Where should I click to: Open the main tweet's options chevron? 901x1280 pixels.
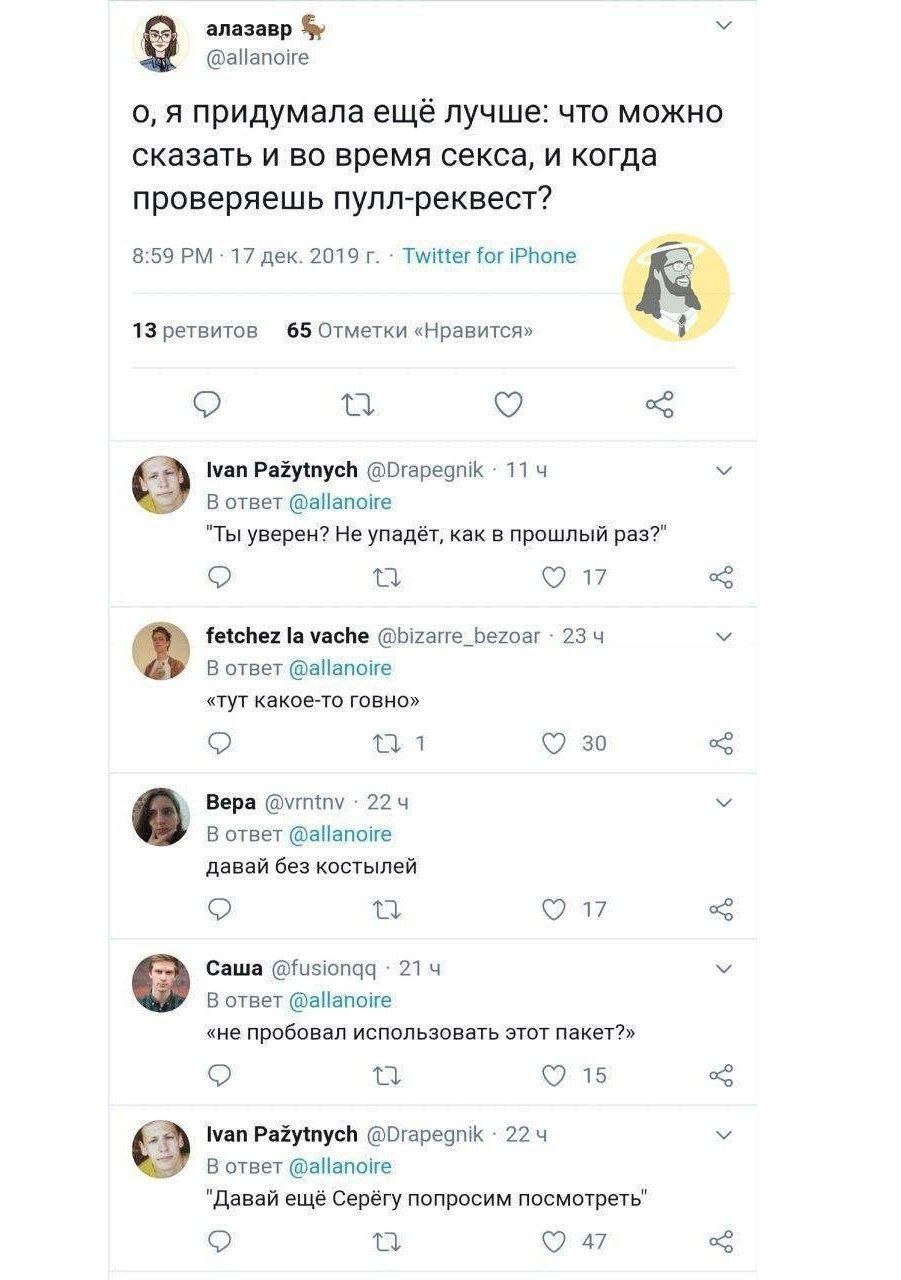pos(725,28)
